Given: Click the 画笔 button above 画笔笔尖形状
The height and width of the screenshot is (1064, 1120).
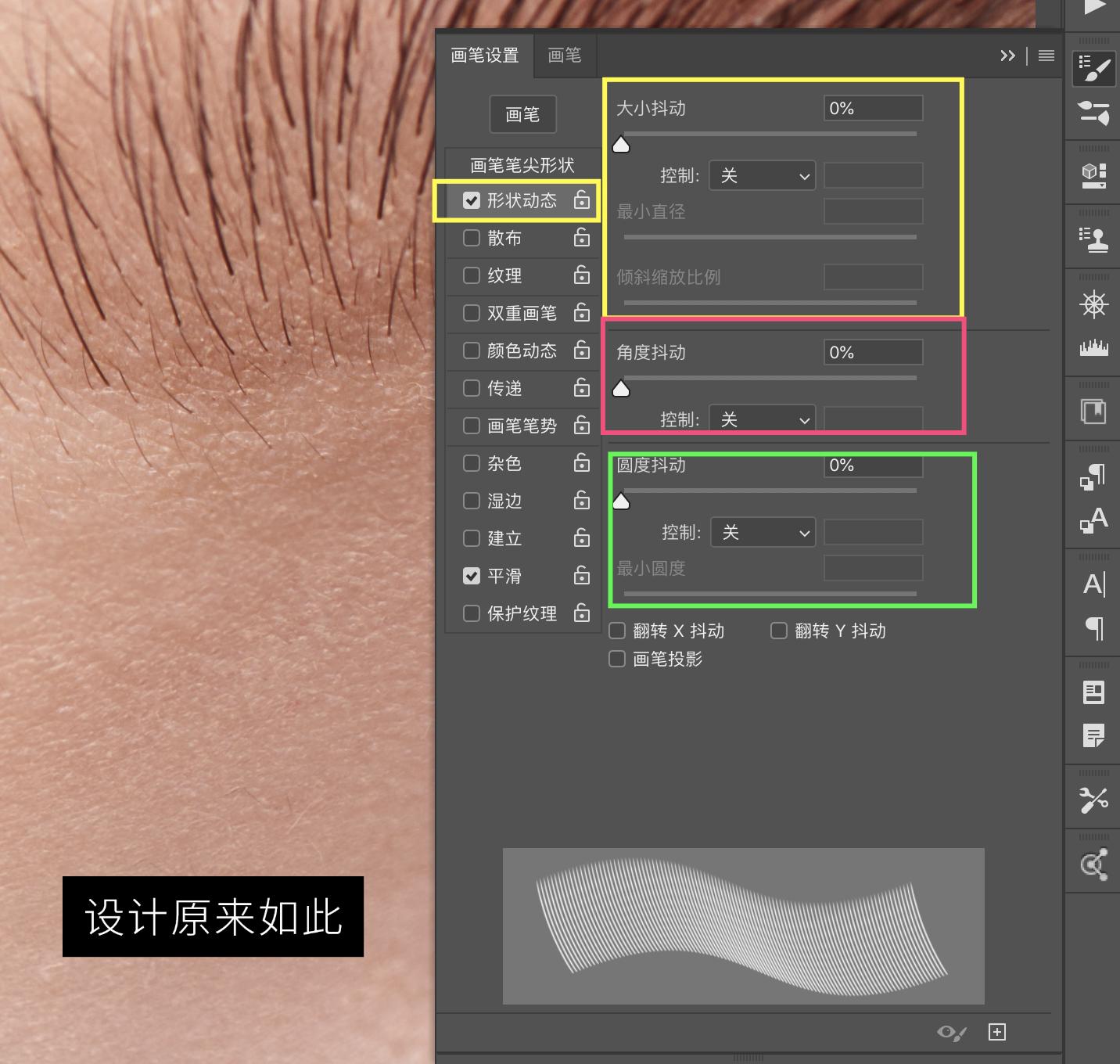Looking at the screenshot, I should pos(522,114).
